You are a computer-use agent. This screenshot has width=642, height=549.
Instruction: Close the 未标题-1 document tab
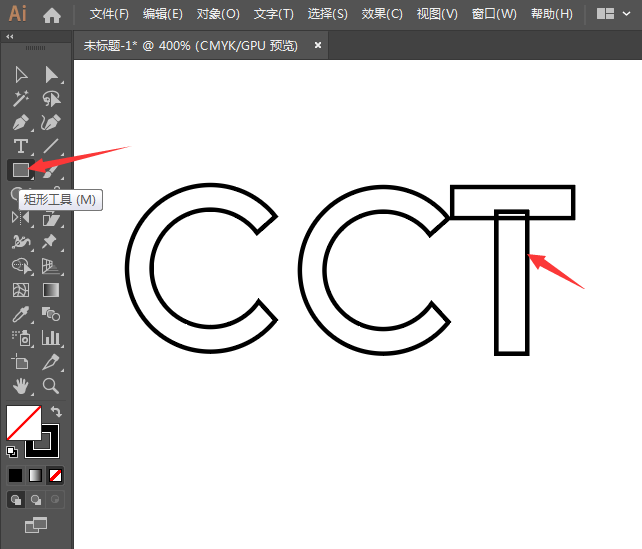coord(318,45)
